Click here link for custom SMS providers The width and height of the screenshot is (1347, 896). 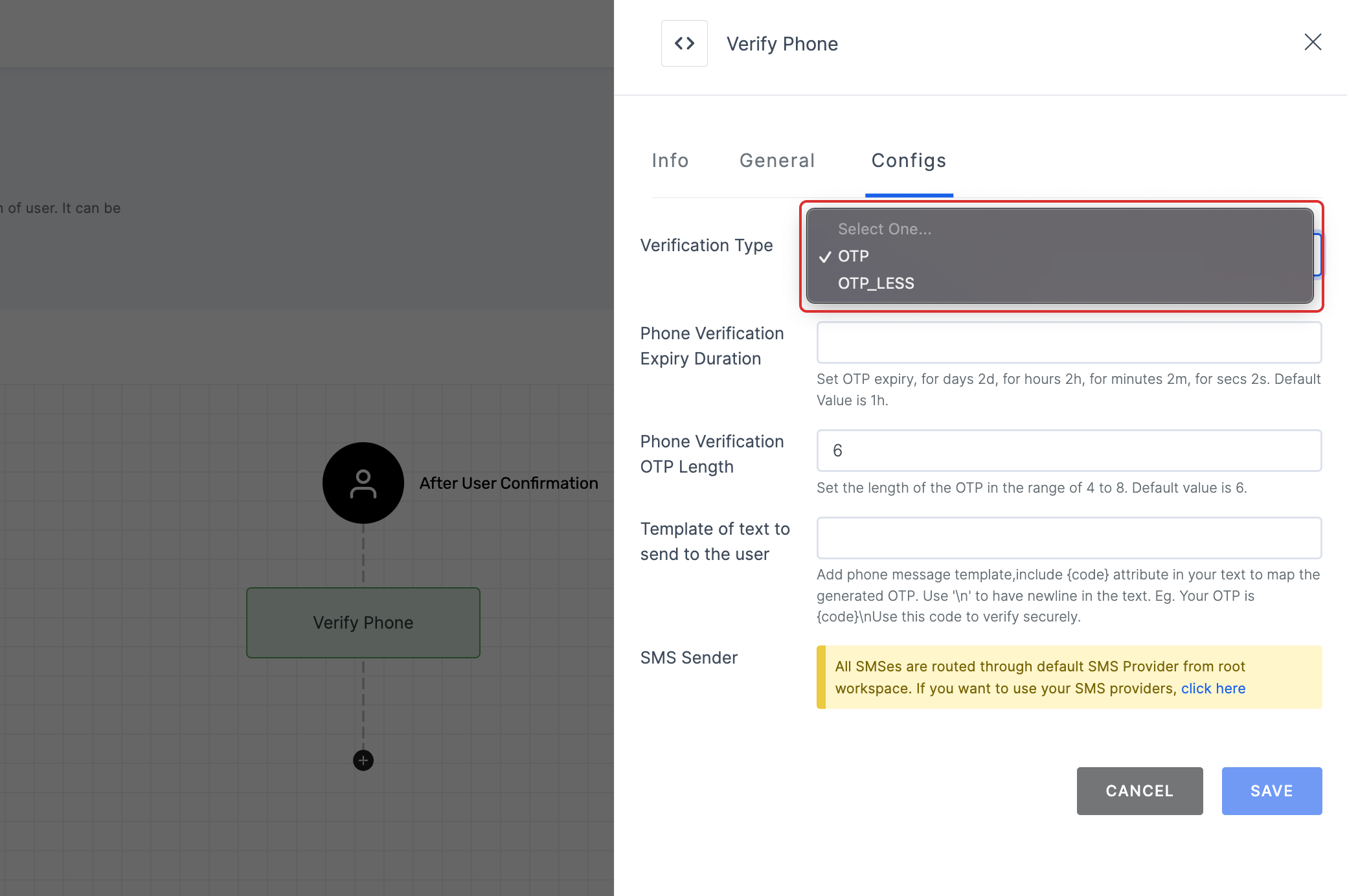pyautogui.click(x=1213, y=688)
